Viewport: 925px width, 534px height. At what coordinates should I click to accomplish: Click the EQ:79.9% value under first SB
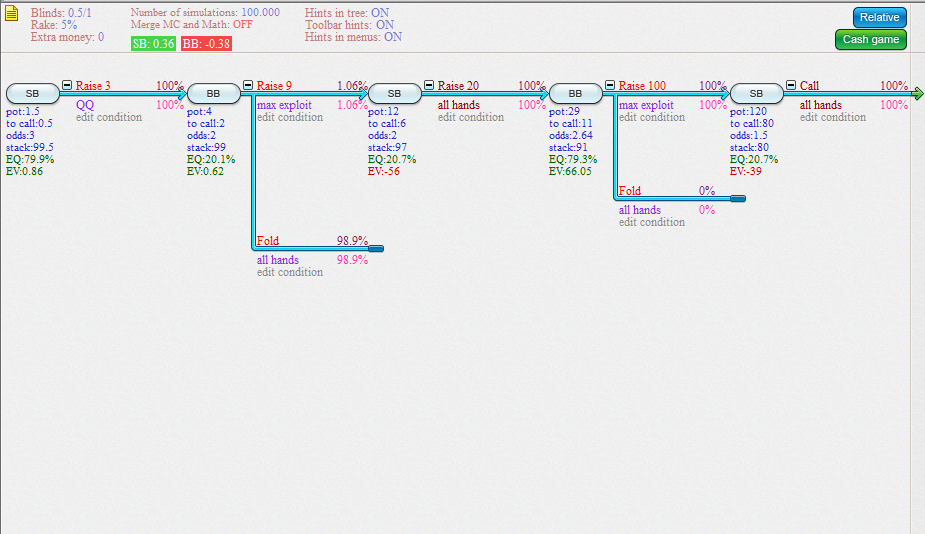click(x=30, y=159)
